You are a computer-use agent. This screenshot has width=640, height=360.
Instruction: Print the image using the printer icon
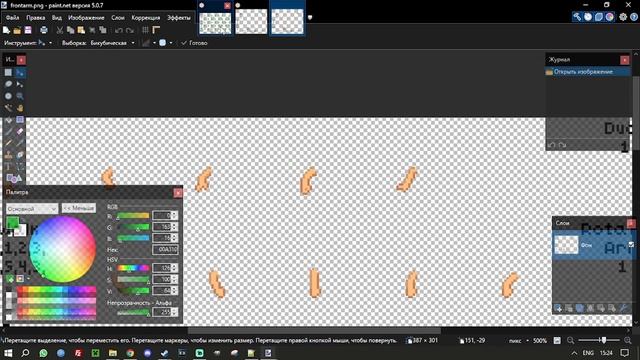[x=44, y=30]
